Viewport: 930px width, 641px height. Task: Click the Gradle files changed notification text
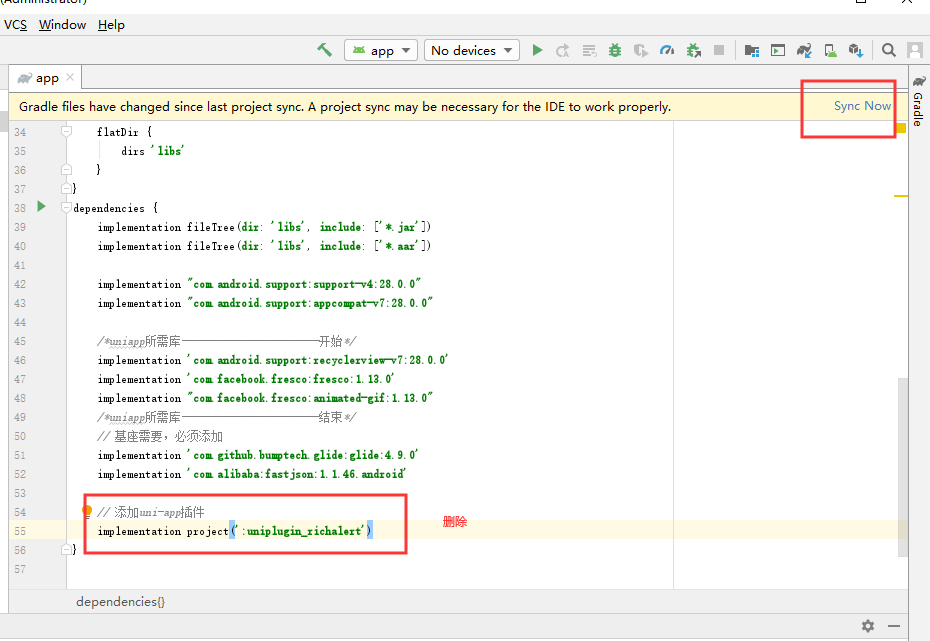pyautogui.click(x=345, y=107)
